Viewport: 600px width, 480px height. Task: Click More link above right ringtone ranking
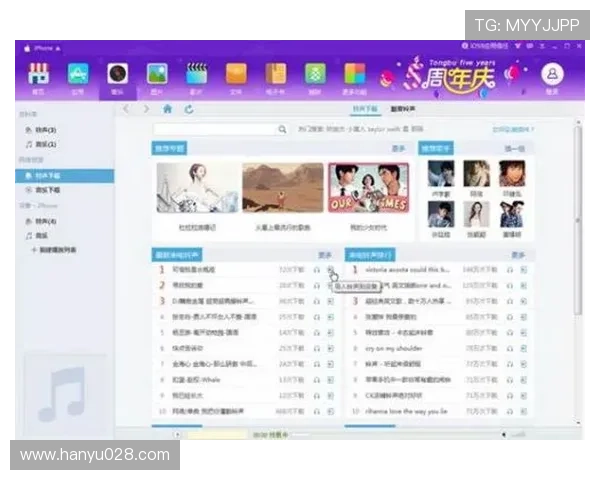click(518, 255)
